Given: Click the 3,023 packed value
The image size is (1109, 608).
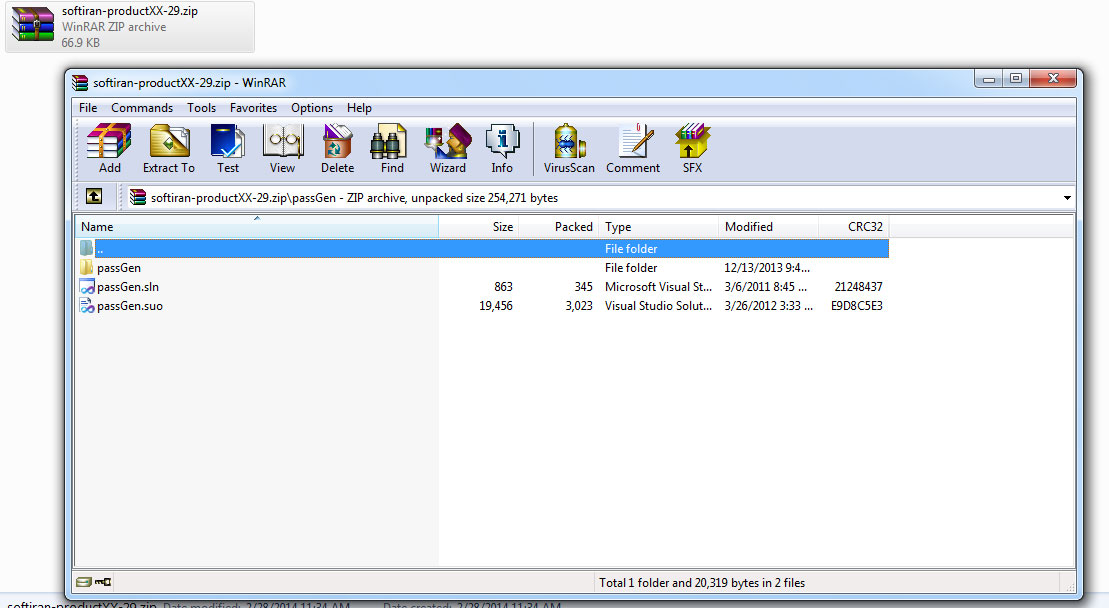Looking at the screenshot, I should click(x=579, y=306).
